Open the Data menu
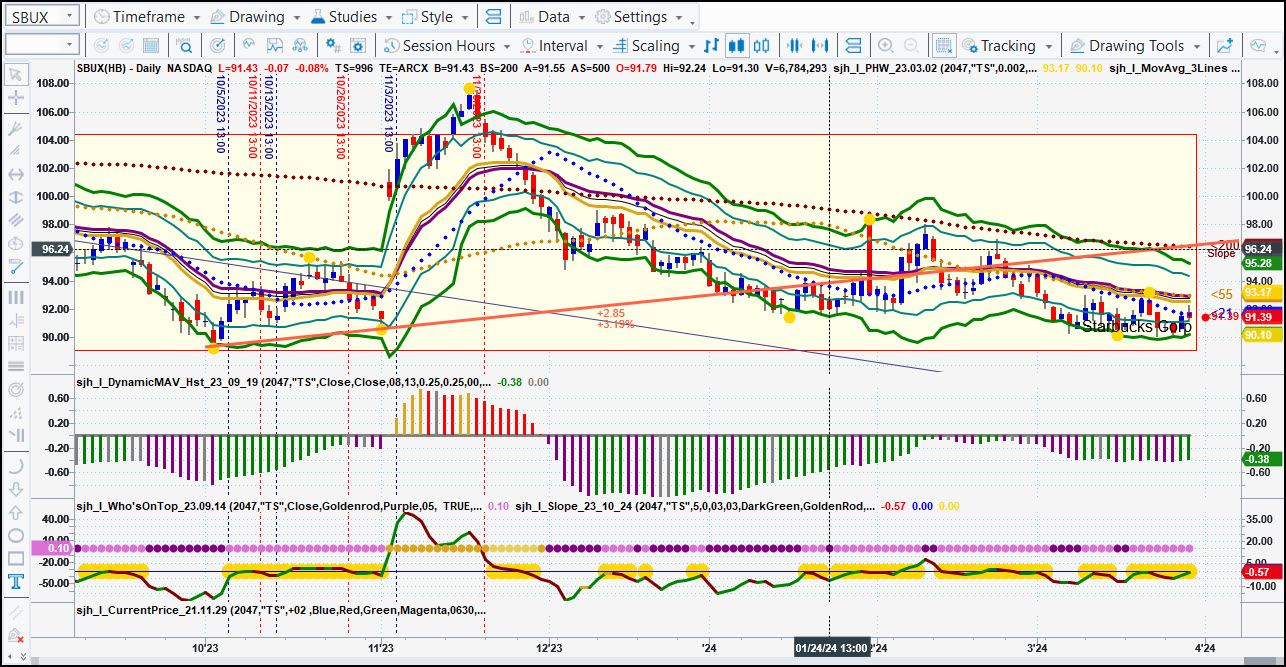 (x=551, y=17)
